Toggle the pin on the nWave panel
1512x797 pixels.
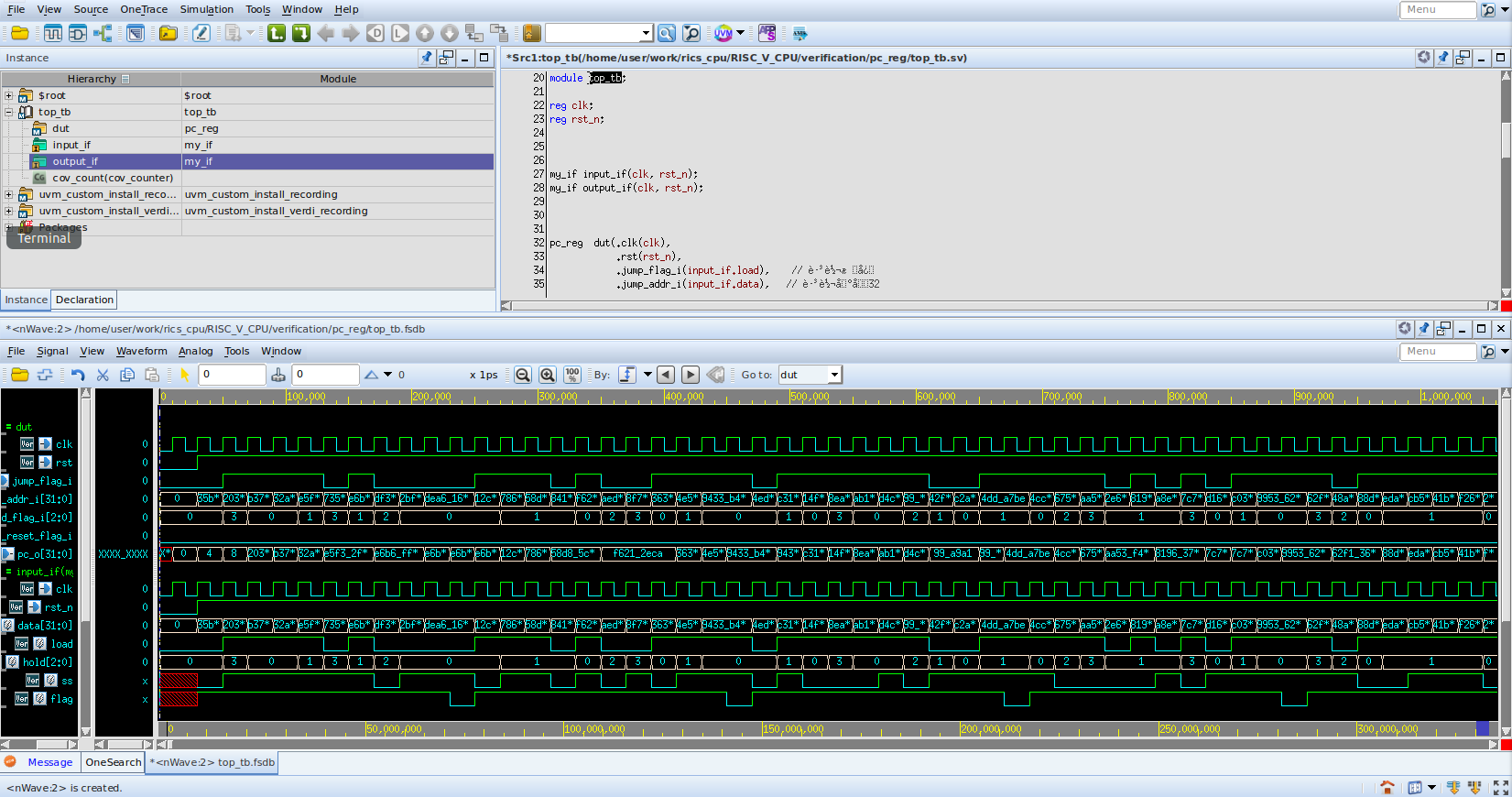pos(1424,329)
